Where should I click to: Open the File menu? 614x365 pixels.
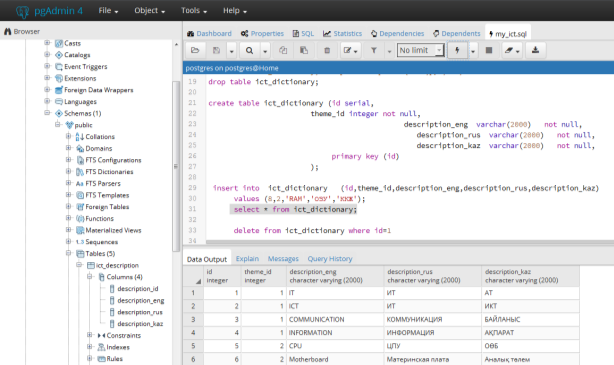(108, 11)
